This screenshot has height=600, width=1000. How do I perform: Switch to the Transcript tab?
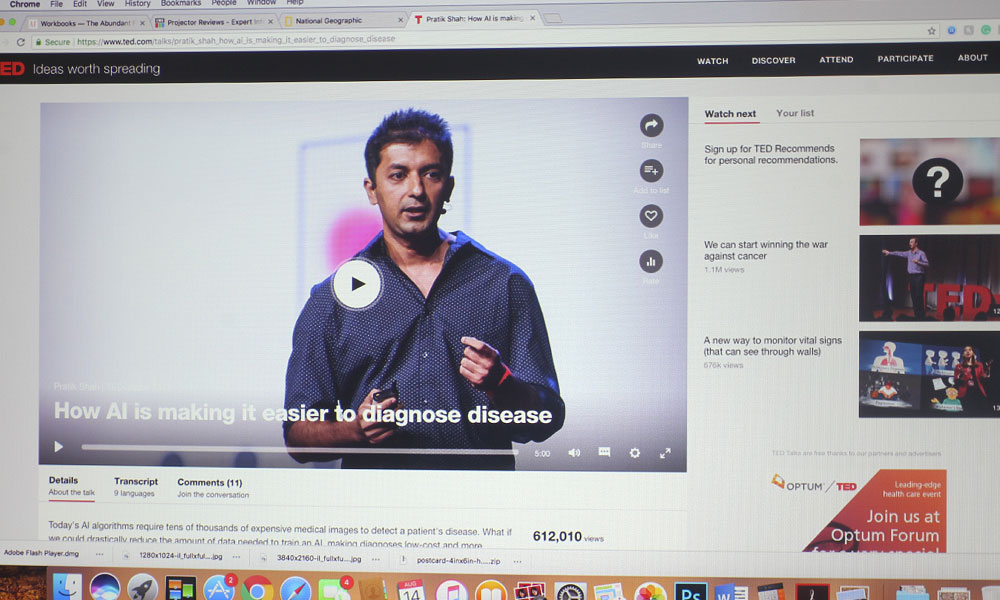pos(136,482)
